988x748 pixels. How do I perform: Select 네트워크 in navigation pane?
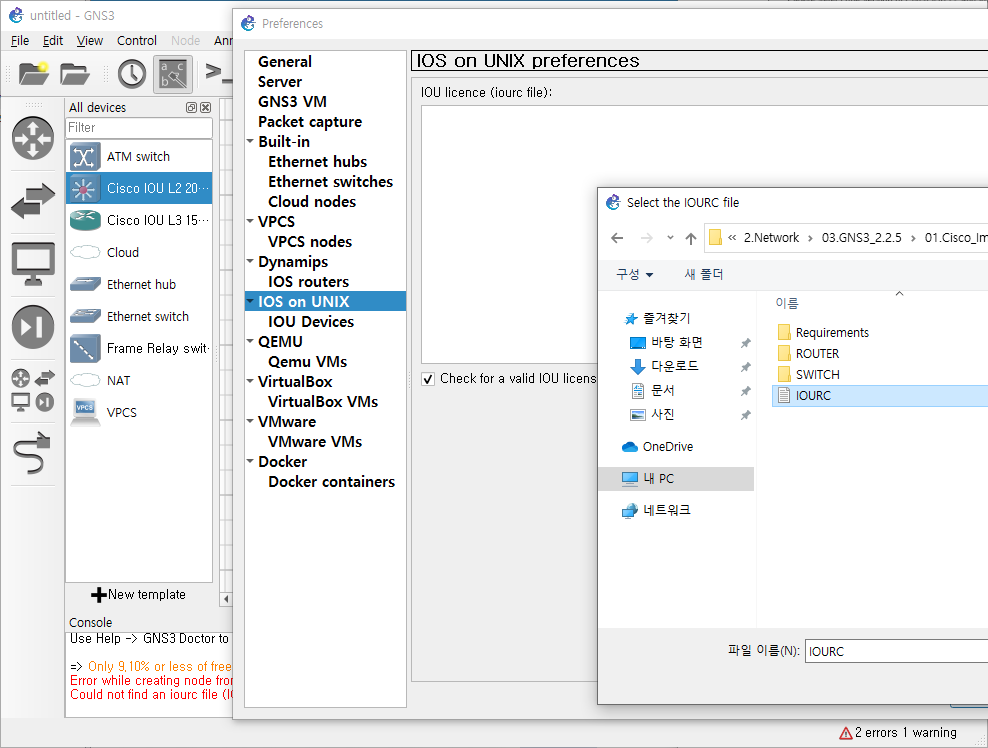coord(666,510)
